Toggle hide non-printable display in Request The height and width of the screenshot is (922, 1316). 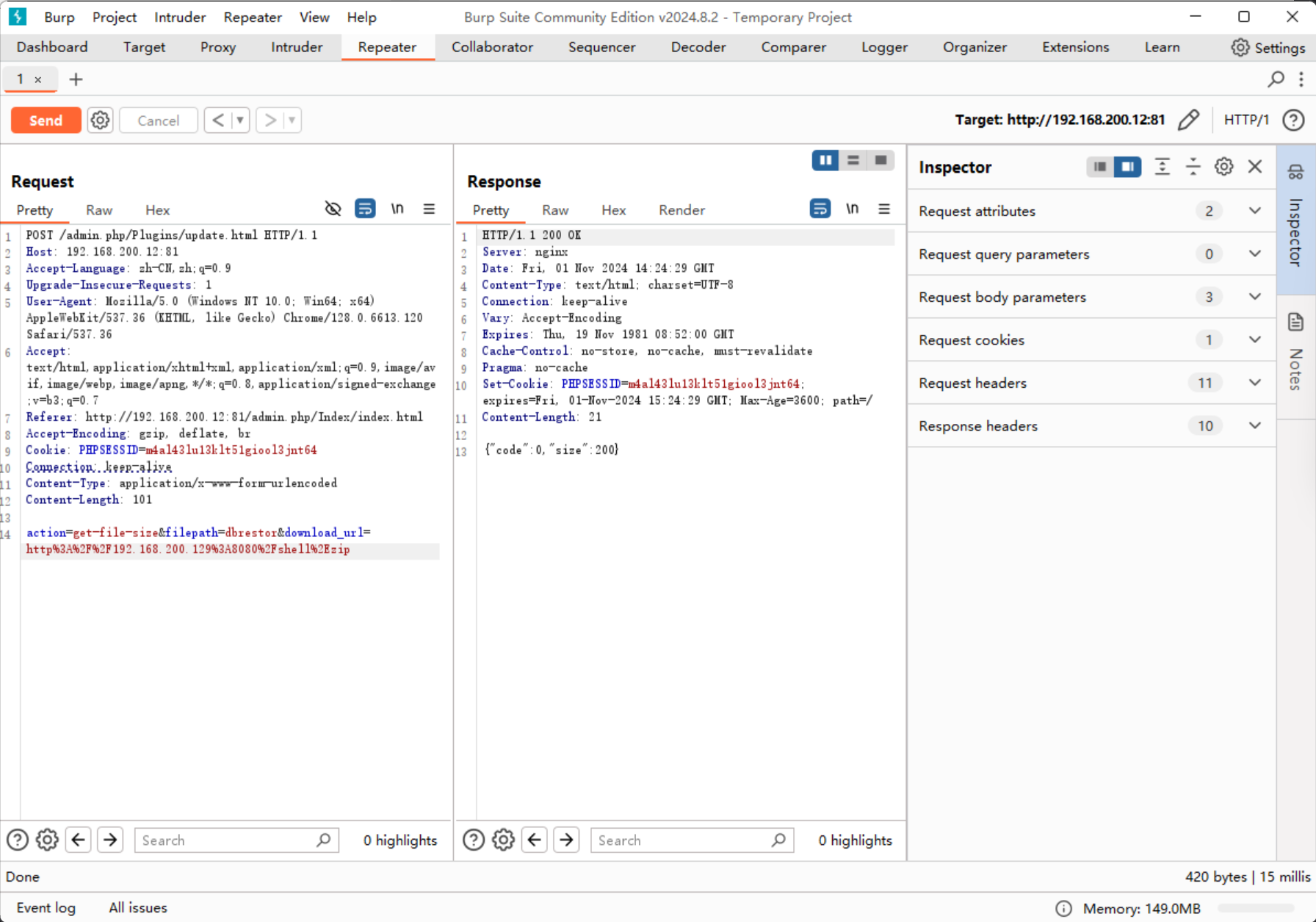click(x=333, y=209)
